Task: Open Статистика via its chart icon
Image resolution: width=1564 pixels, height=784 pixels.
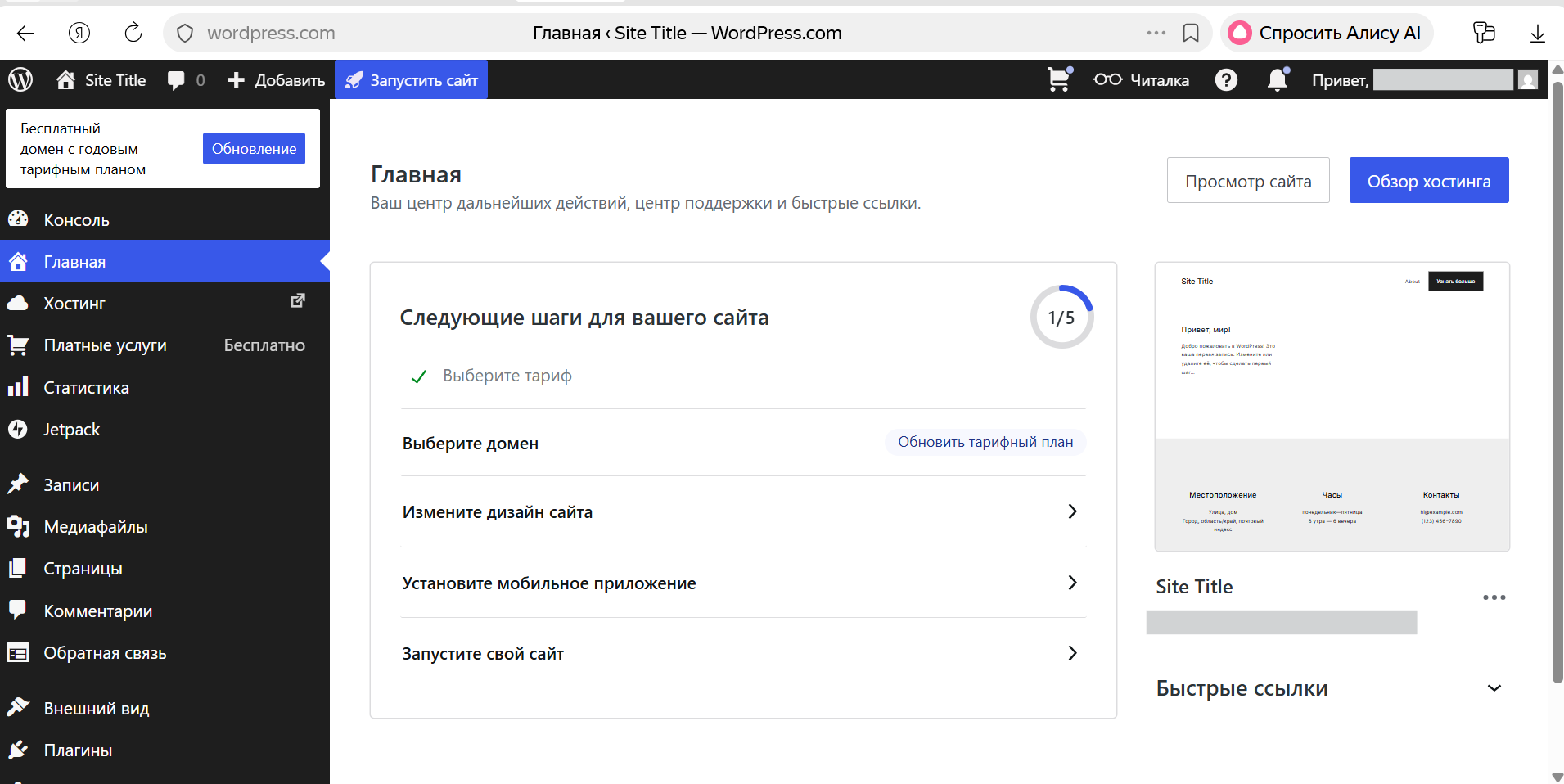Action: 18,386
